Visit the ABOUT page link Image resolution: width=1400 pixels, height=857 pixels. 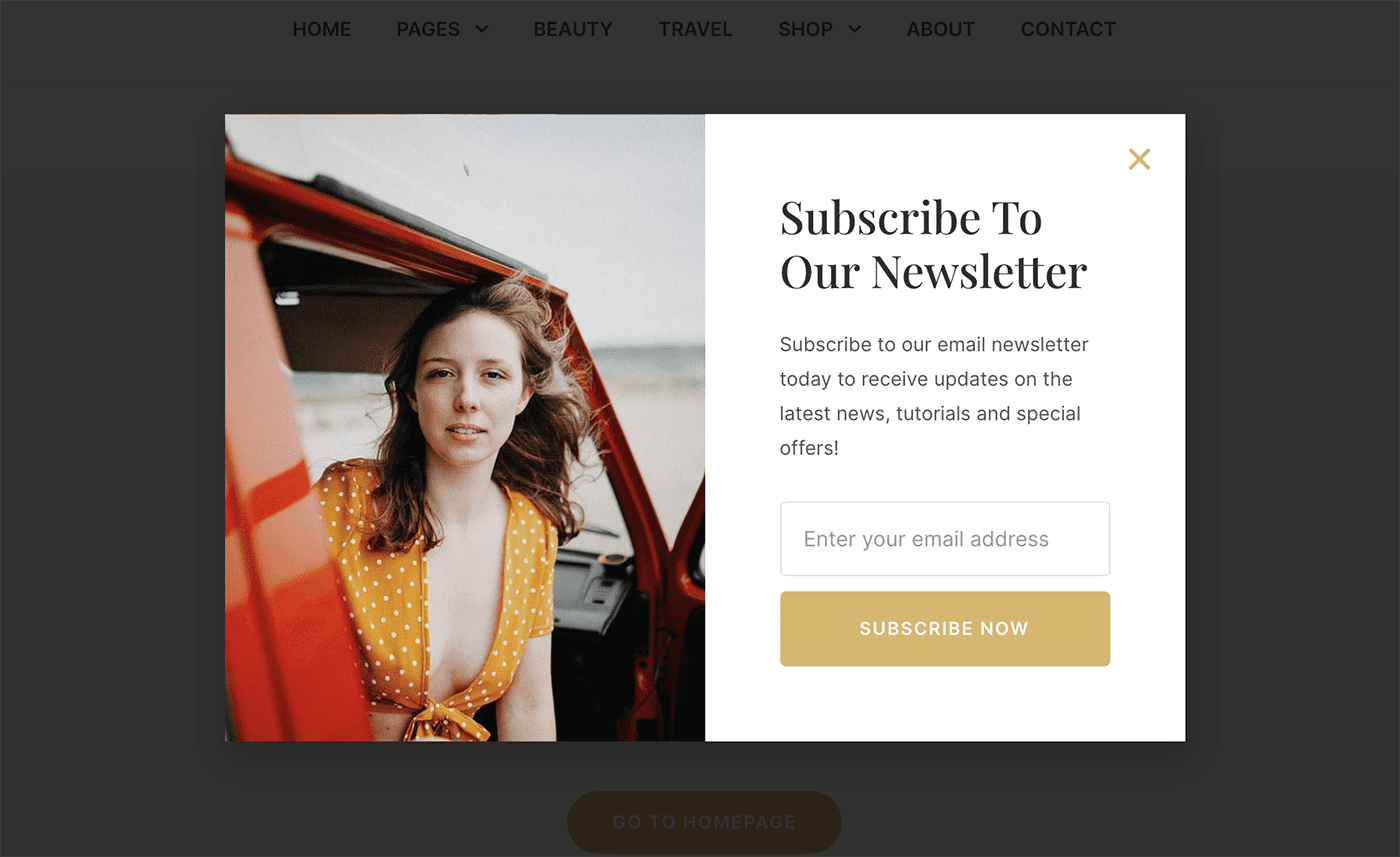point(941,29)
